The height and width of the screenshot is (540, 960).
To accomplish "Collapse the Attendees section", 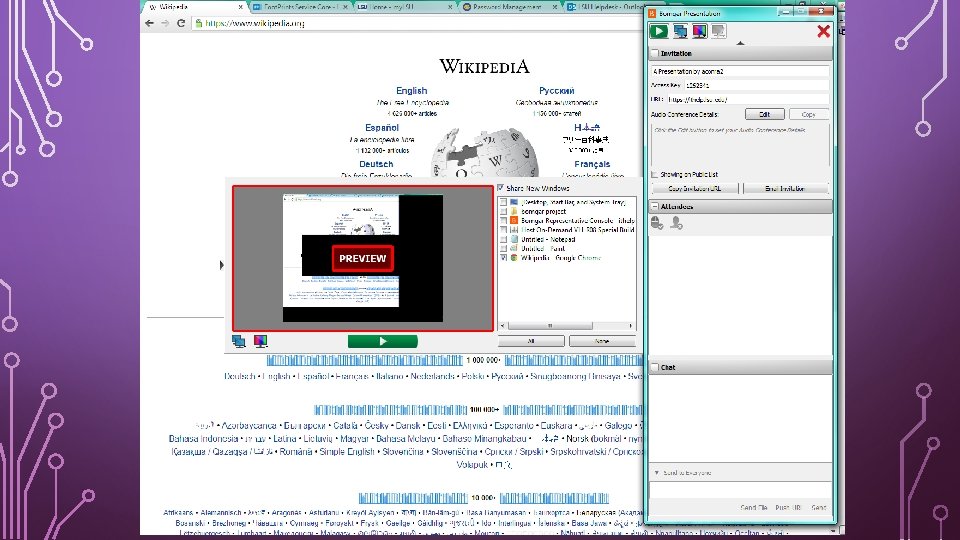I will [x=655, y=206].
